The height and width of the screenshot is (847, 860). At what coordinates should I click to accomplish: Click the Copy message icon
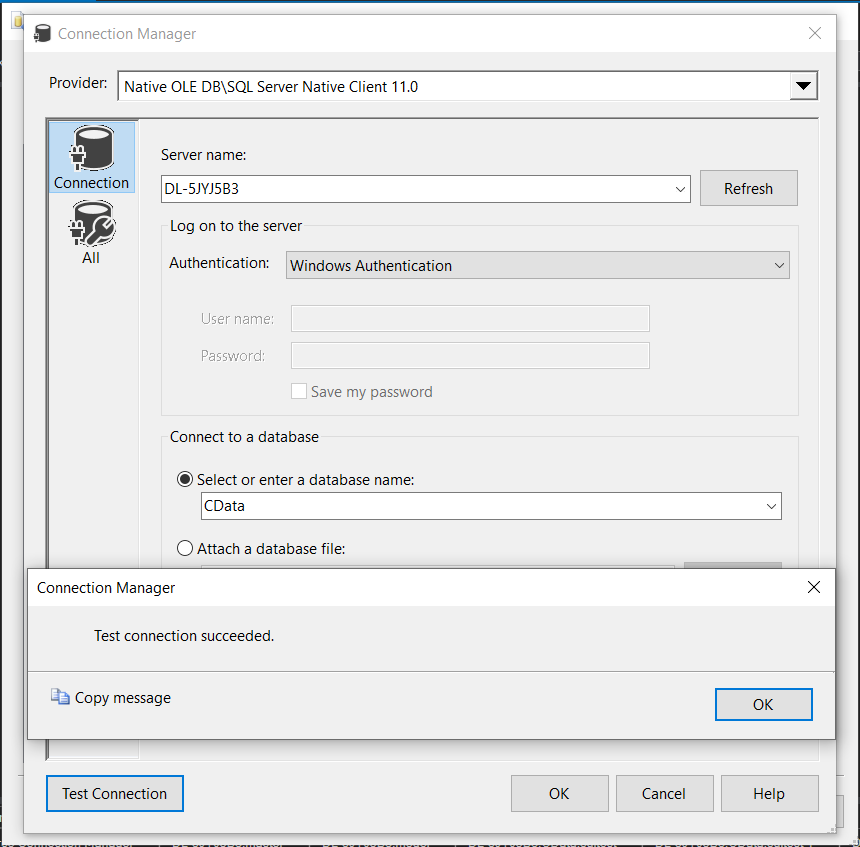click(61, 697)
